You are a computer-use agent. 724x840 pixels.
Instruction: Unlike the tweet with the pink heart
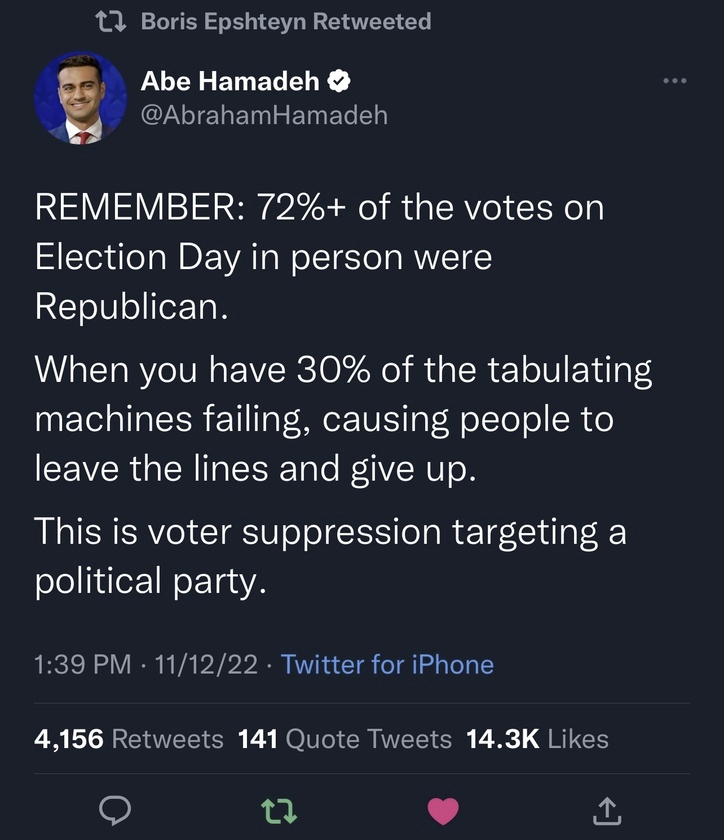443,811
